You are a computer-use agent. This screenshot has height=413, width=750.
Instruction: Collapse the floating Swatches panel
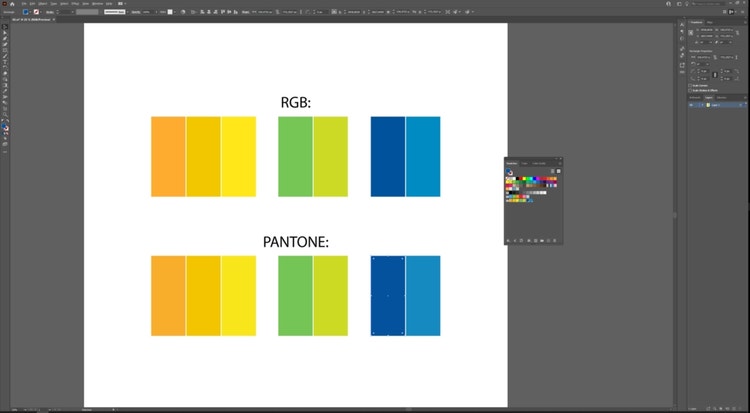pos(556,159)
